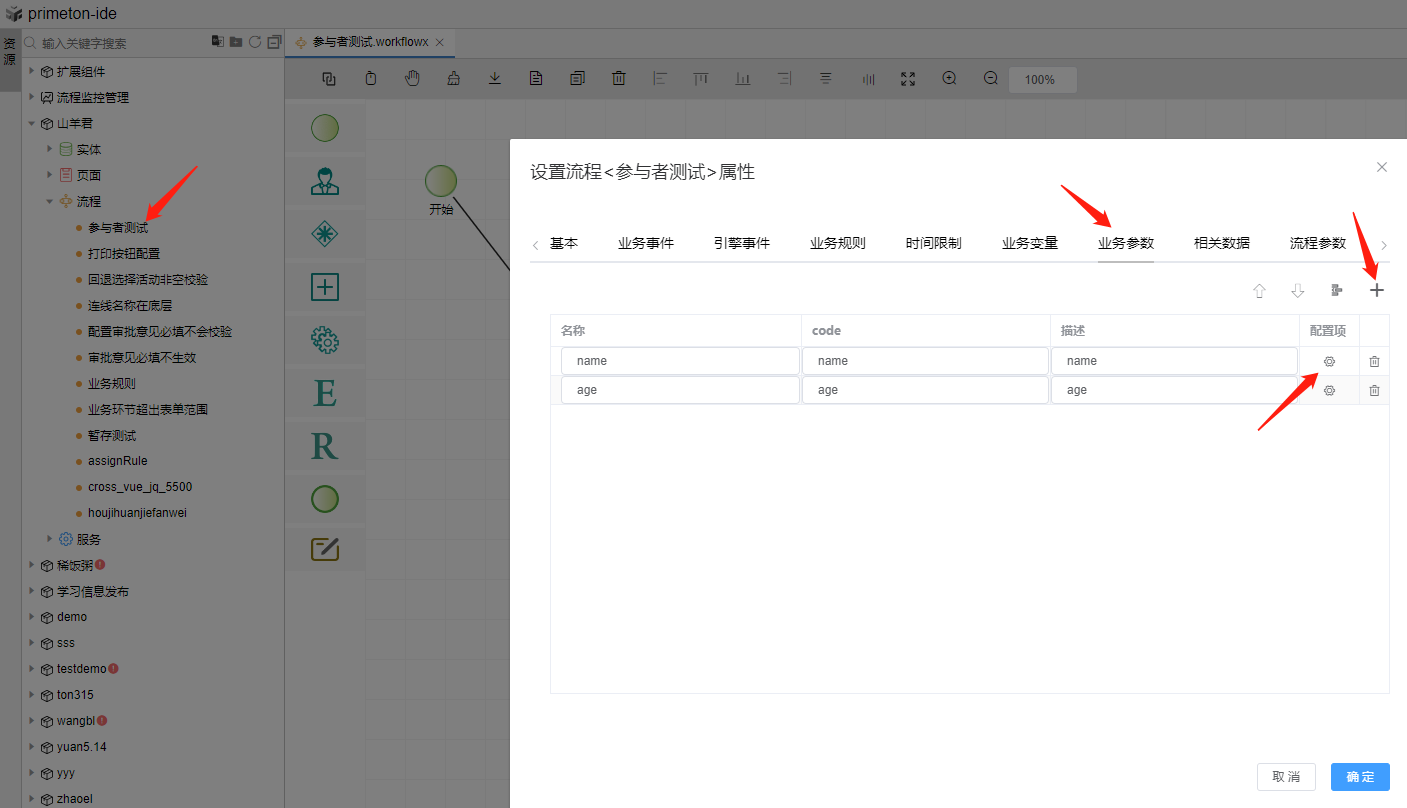Move selected parameter up with arrow

pyautogui.click(x=1259, y=291)
